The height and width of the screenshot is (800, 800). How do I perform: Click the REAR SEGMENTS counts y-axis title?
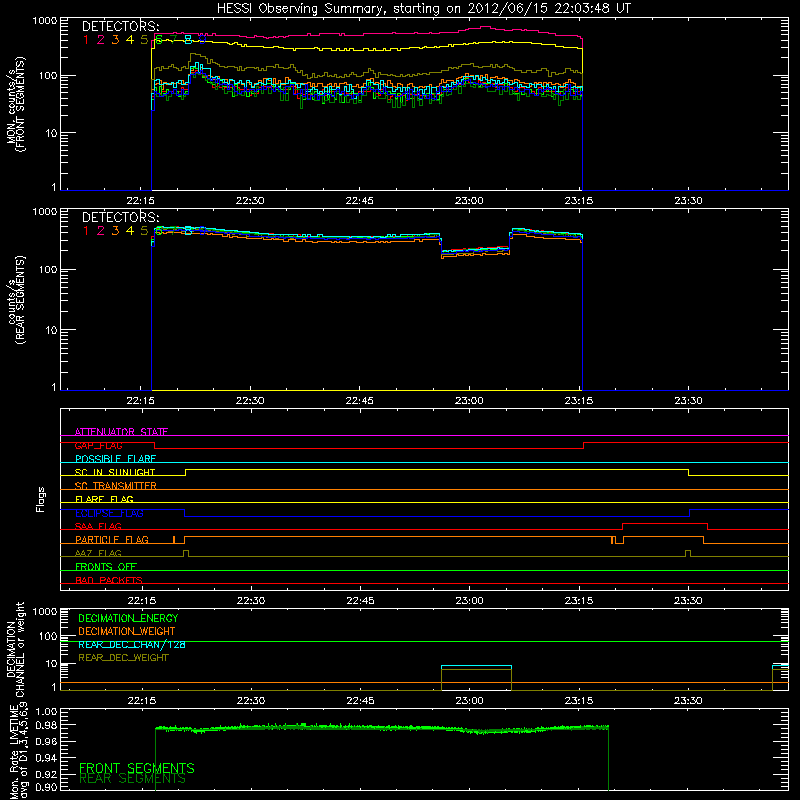16,300
